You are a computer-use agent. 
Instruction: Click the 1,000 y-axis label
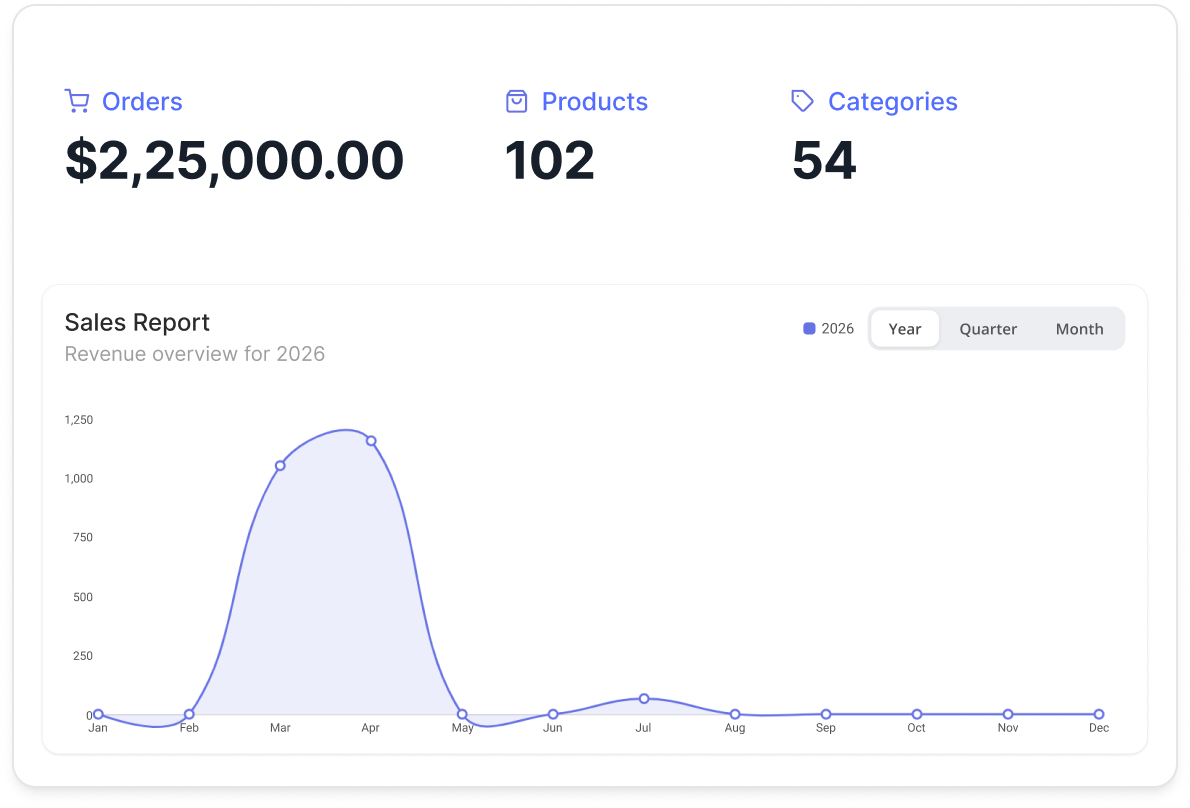[x=79, y=479]
